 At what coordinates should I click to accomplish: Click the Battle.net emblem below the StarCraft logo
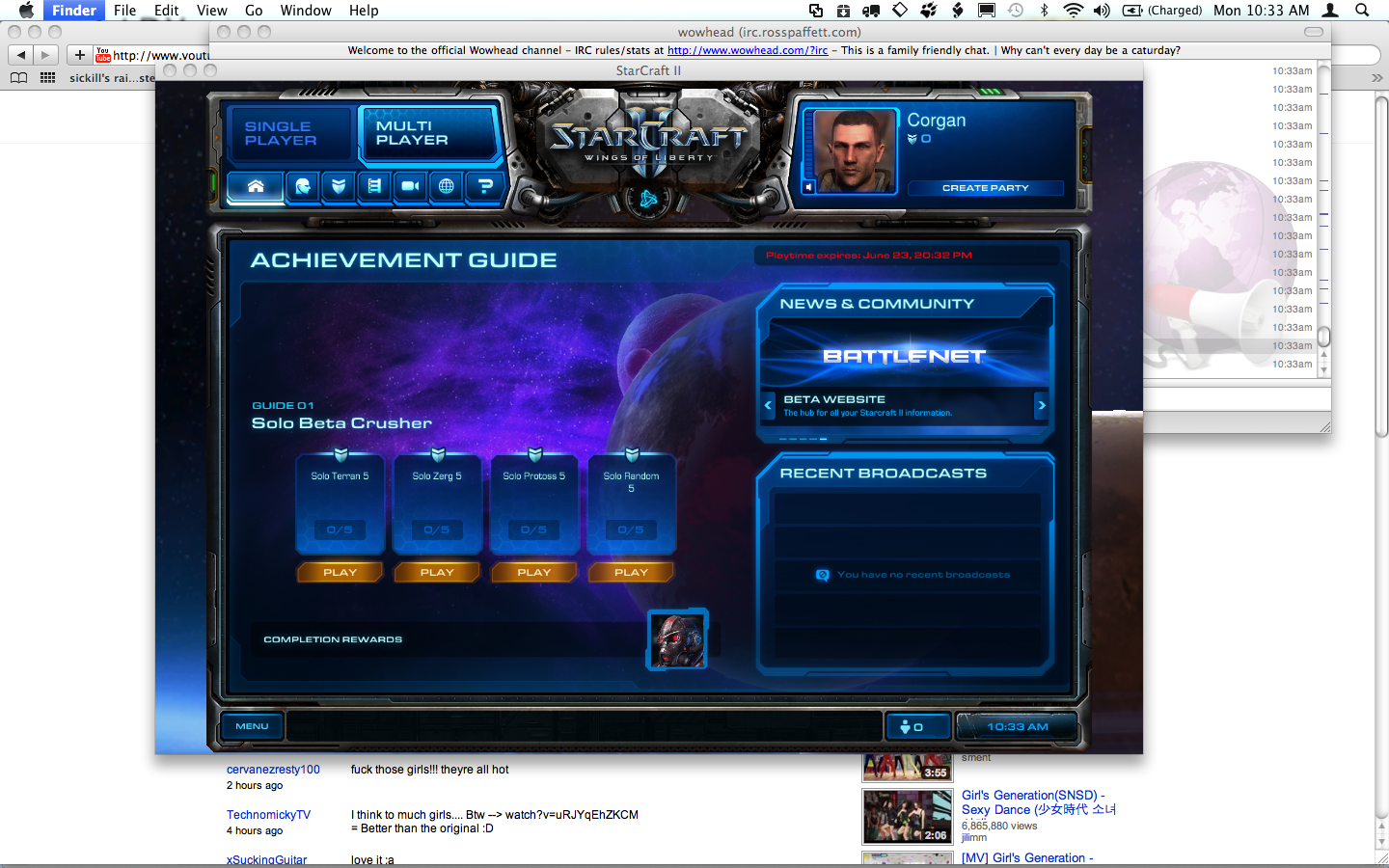pos(648,200)
